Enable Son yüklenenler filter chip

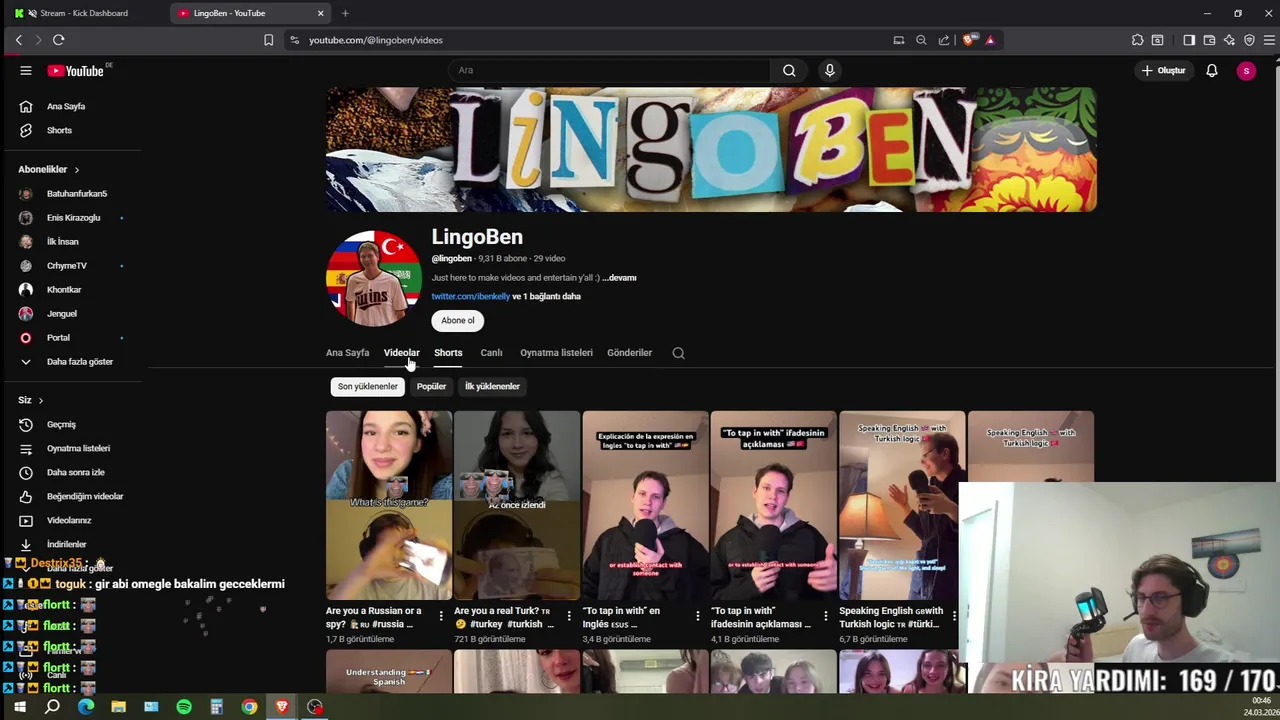368,386
